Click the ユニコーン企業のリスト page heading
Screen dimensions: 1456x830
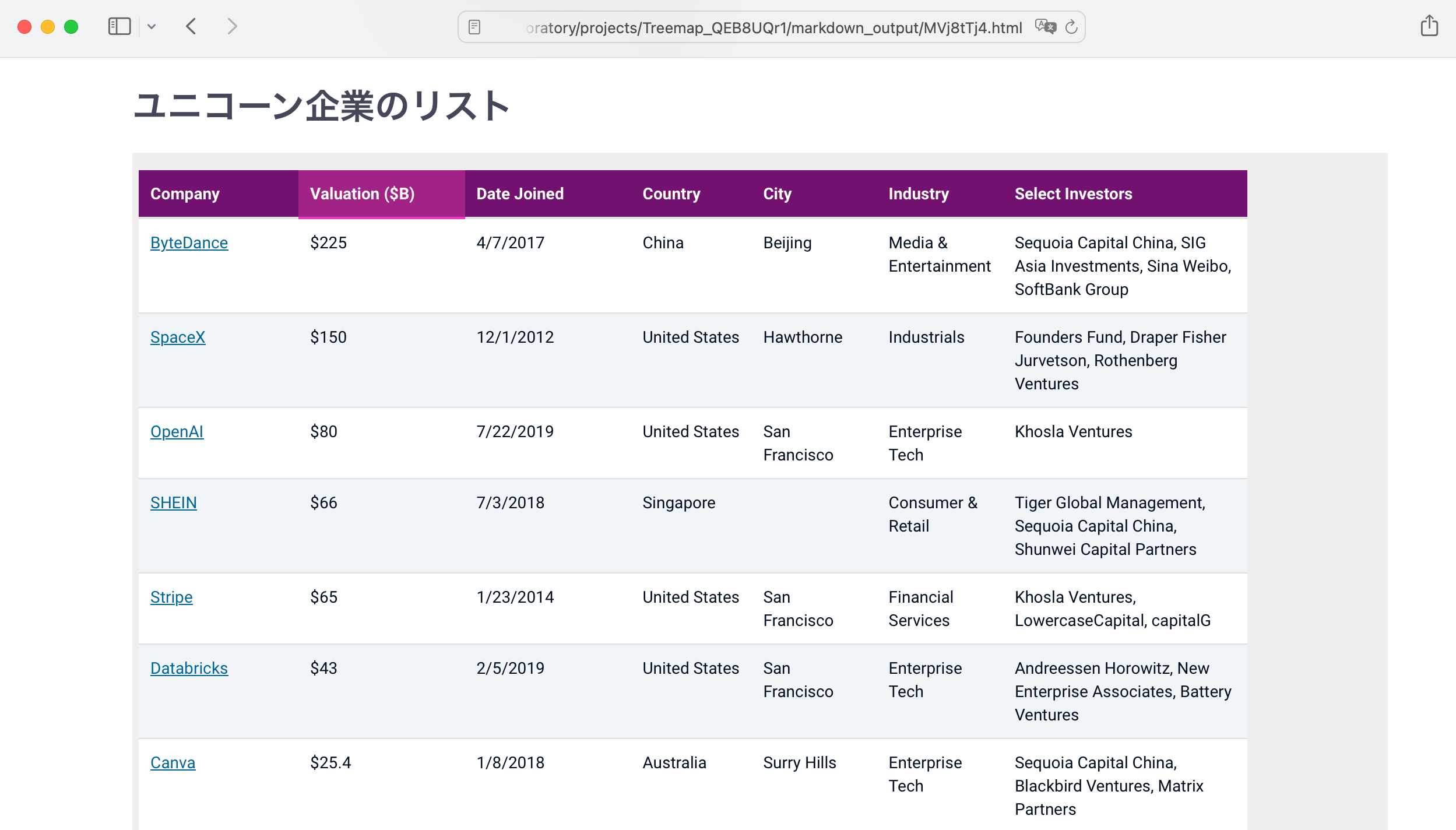322,106
